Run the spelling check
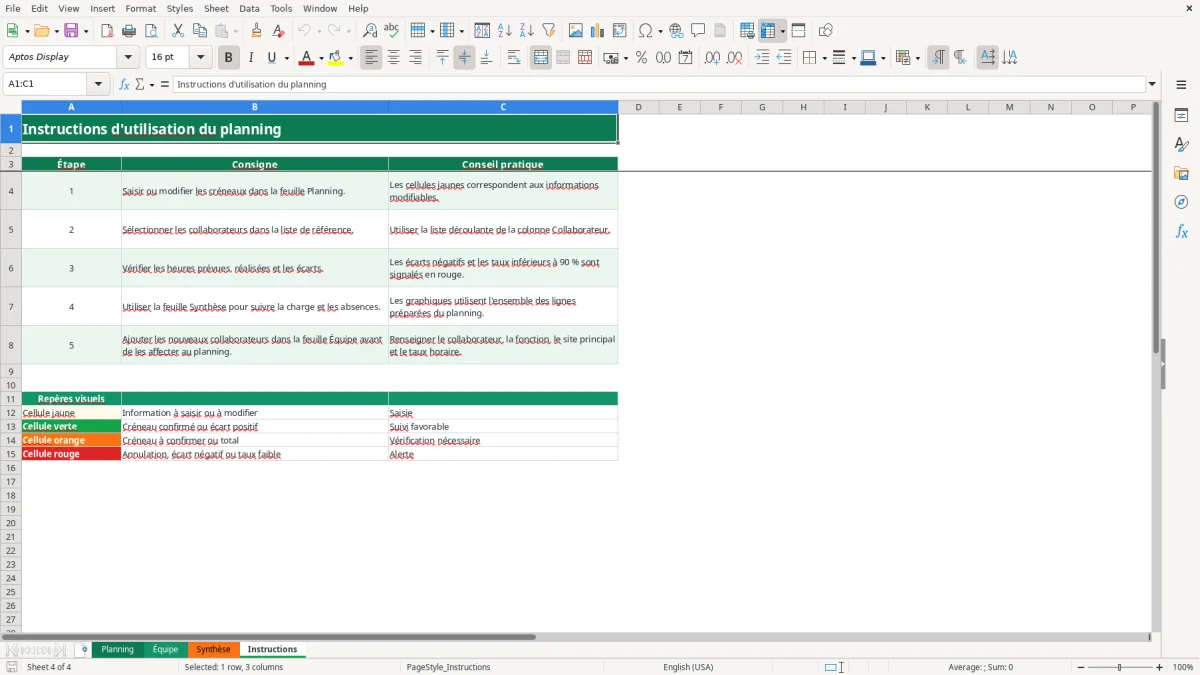The width and height of the screenshot is (1200, 675). pos(392,31)
